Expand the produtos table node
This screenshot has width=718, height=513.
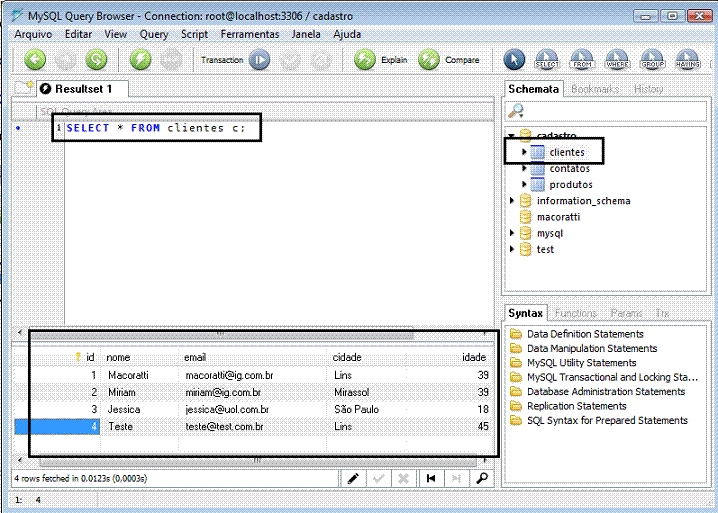[524, 184]
